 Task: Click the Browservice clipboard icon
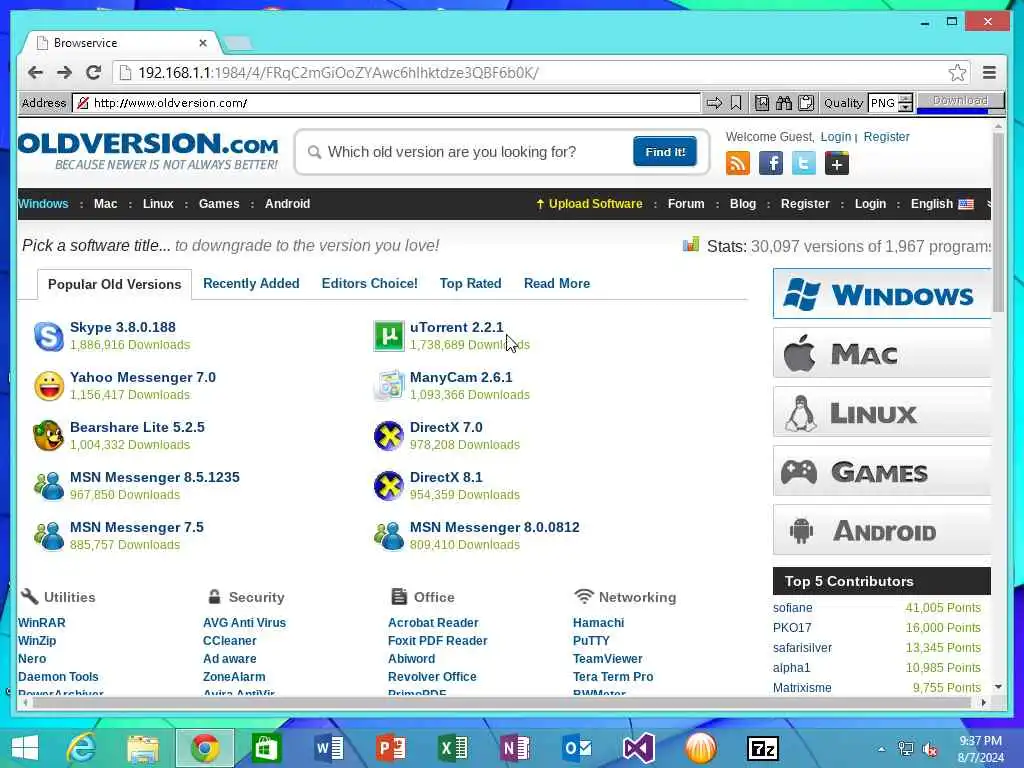tap(807, 103)
